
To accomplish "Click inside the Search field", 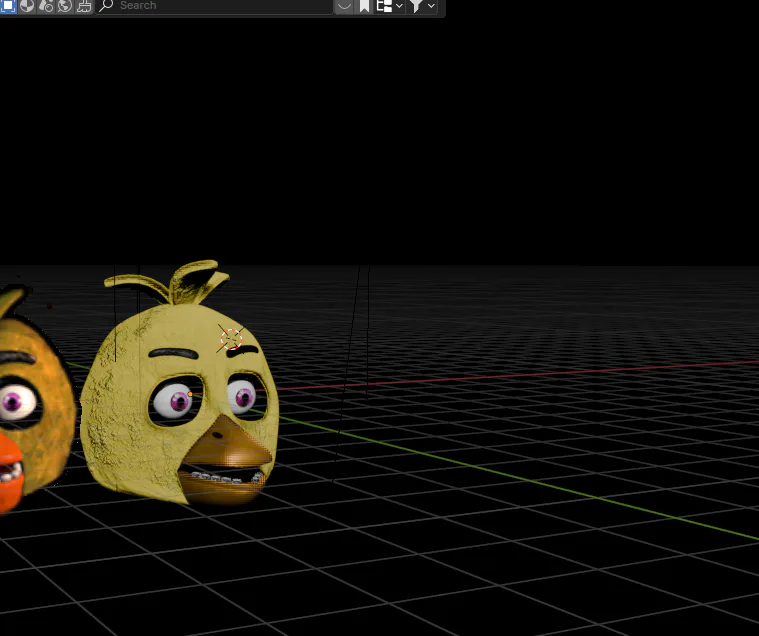I will [x=214, y=6].
